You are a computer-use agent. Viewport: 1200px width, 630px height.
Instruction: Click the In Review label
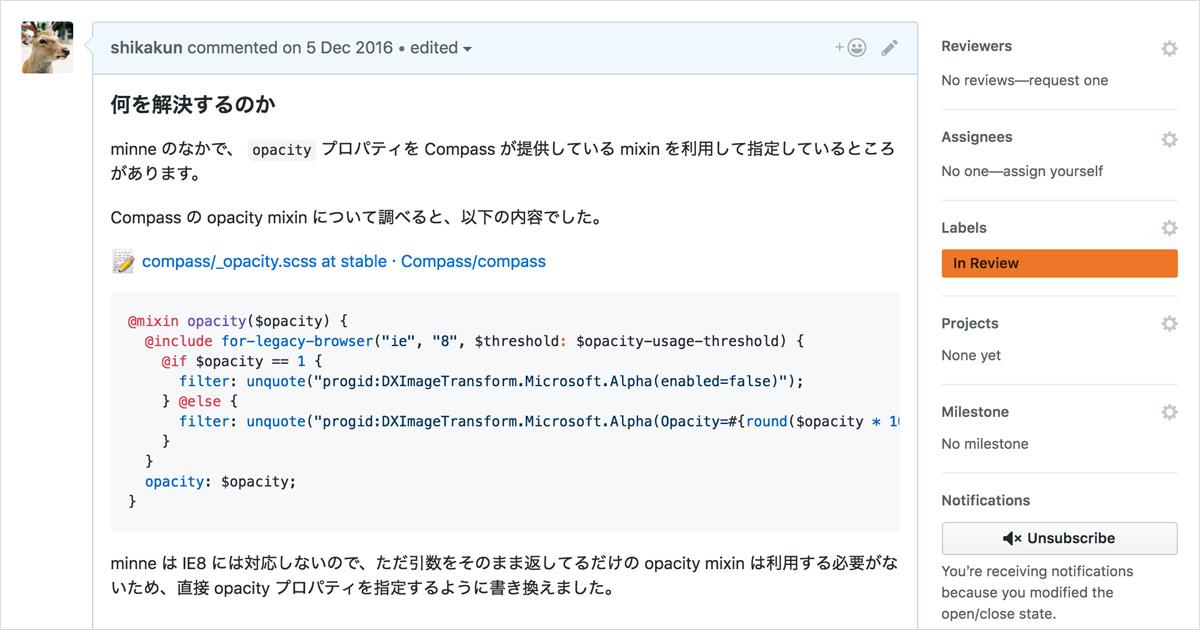(x=1059, y=263)
